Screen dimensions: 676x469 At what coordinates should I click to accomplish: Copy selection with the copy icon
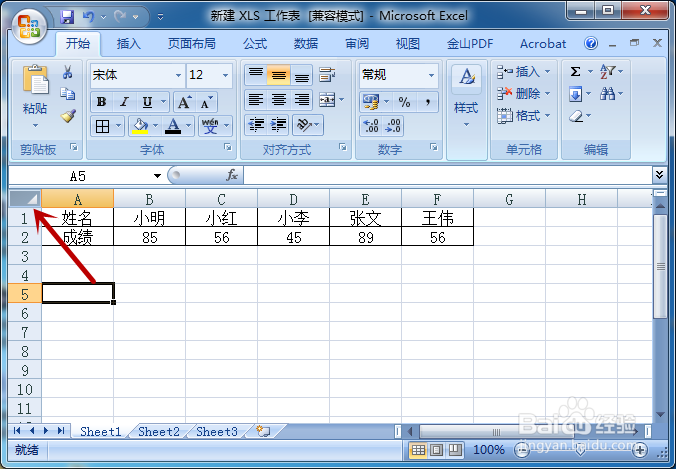coord(68,94)
